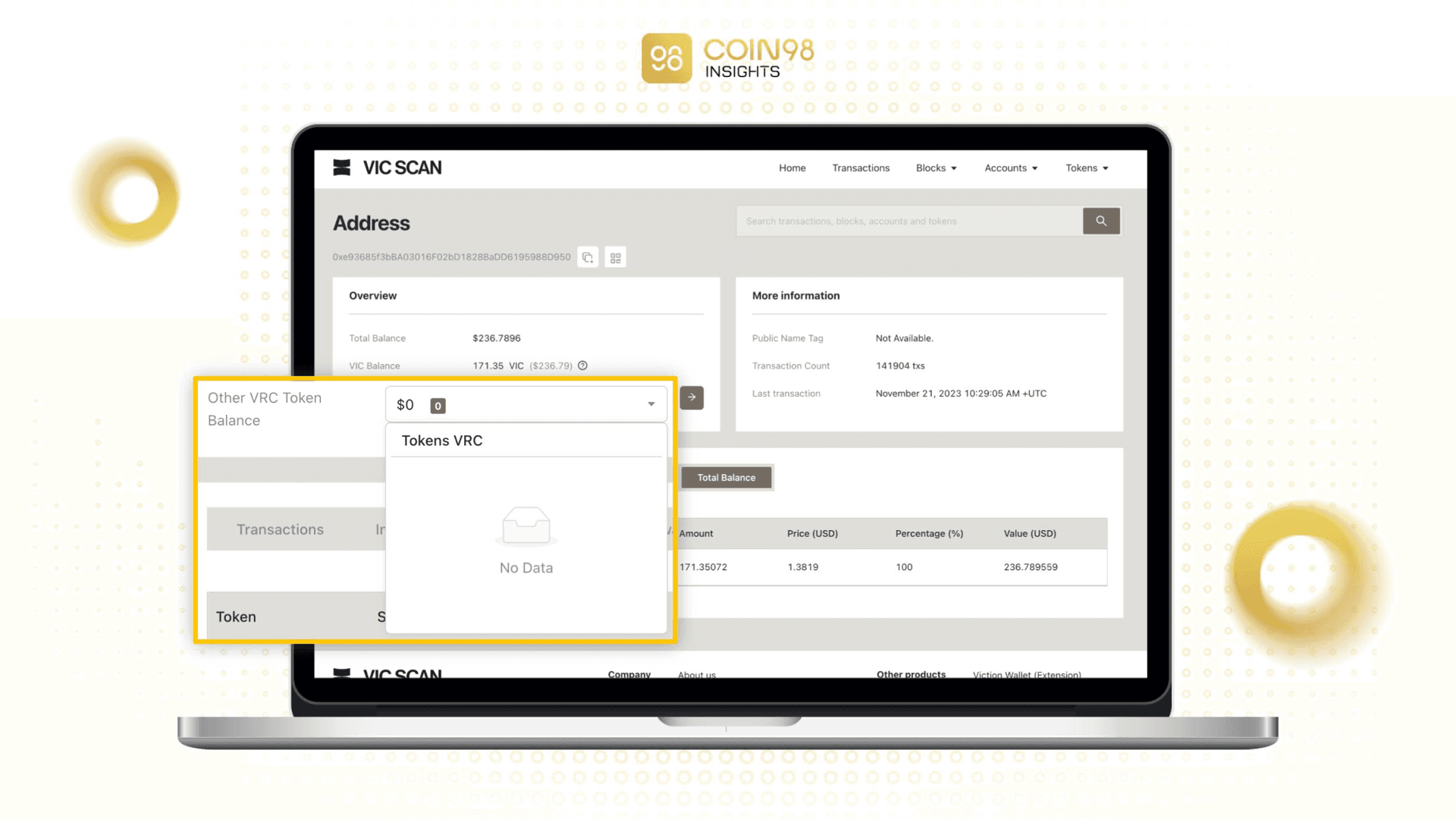Click the More information heading
Image resolution: width=1456 pixels, height=819 pixels.
795,296
